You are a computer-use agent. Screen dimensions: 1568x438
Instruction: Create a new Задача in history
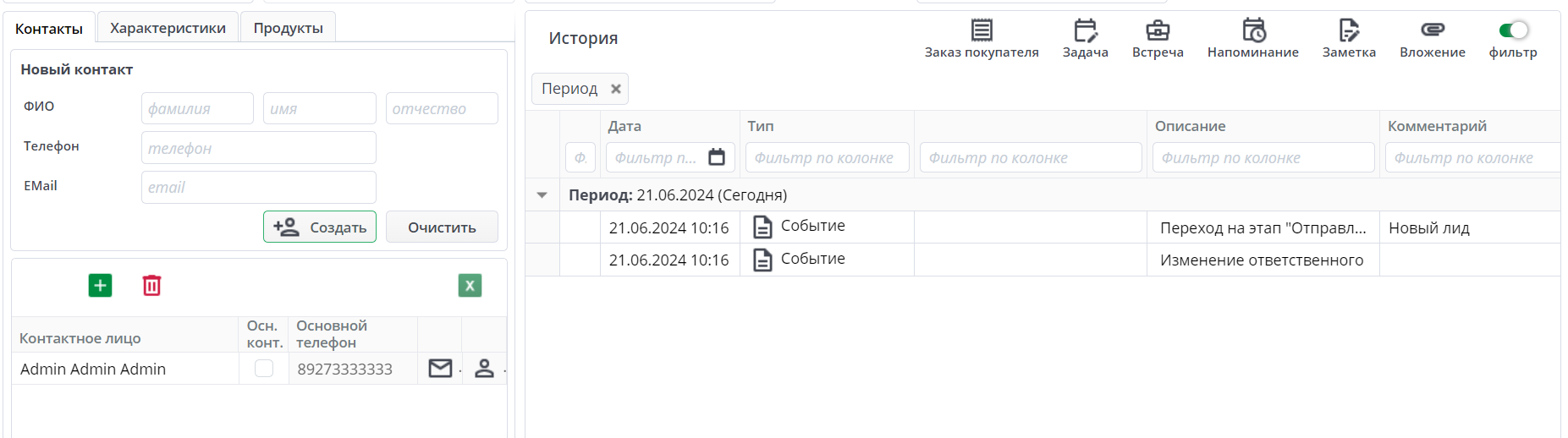1085,30
